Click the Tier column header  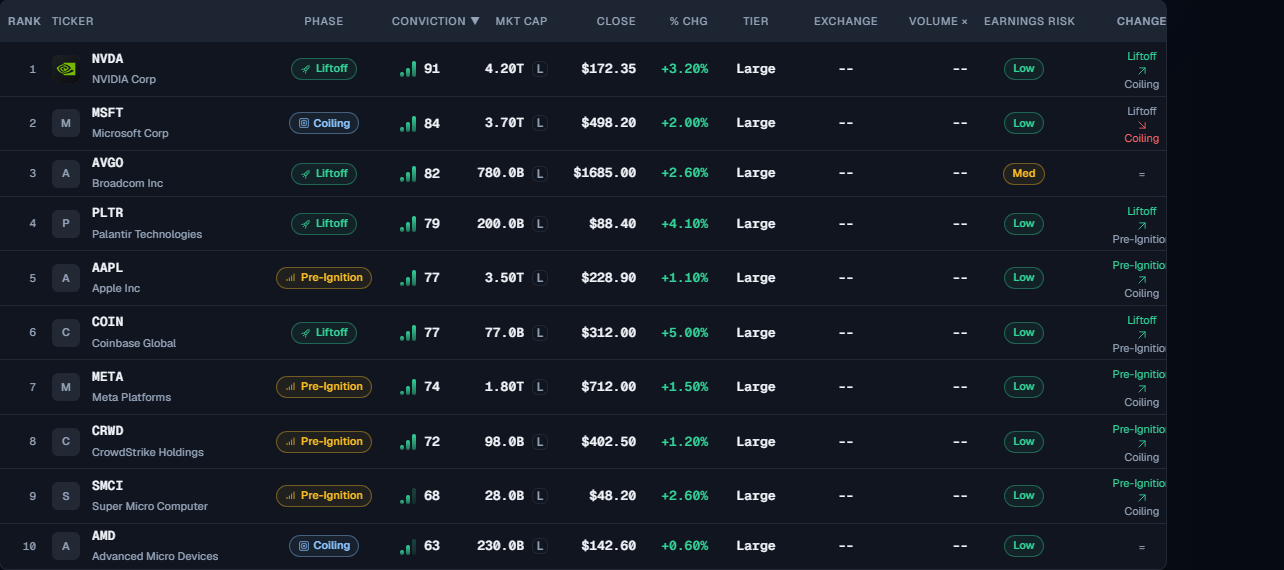(x=756, y=21)
